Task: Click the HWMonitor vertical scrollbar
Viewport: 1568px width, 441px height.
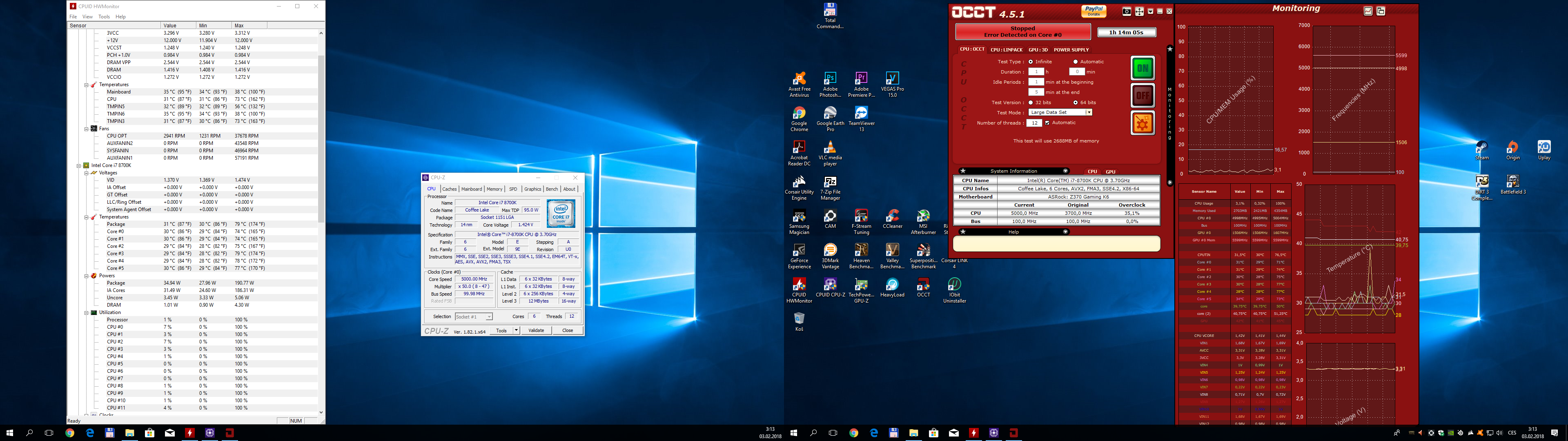Action: coord(321,140)
